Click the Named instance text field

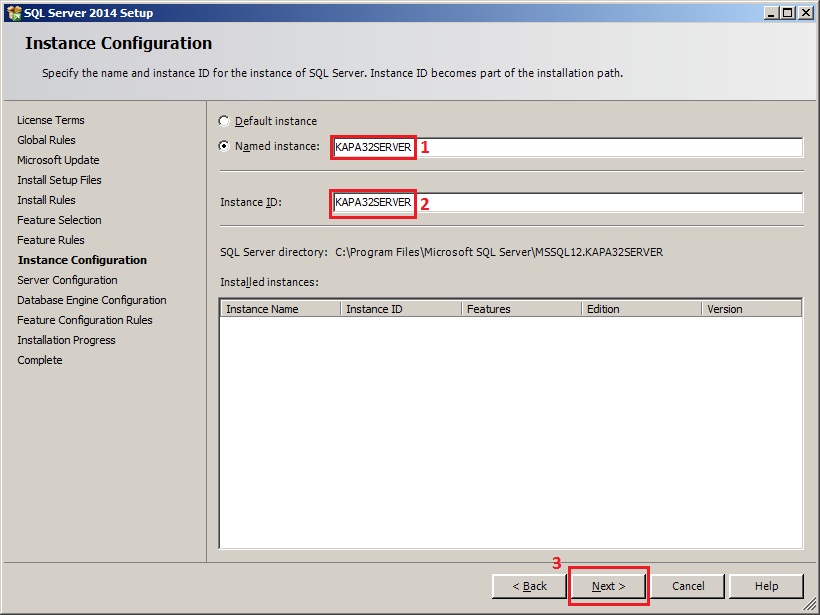(567, 147)
